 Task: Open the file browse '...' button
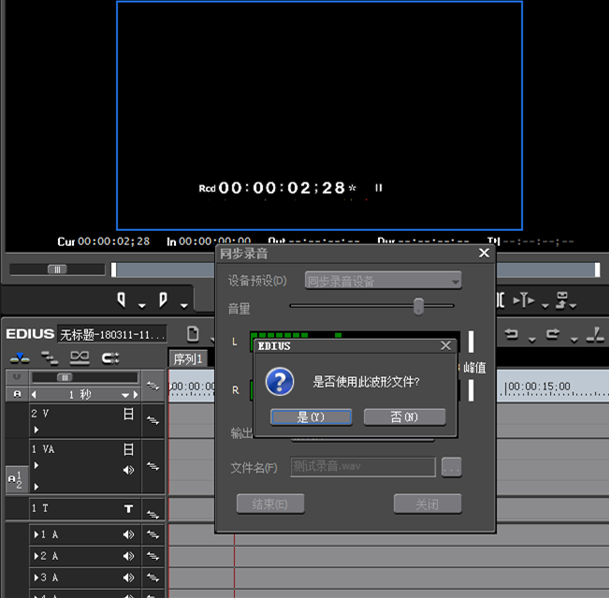pos(451,467)
